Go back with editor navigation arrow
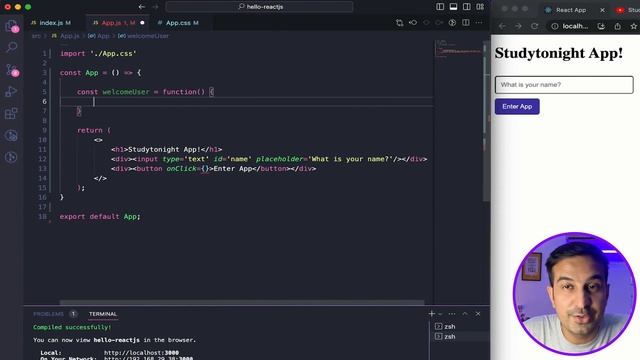The width and height of the screenshot is (640, 360). 142,7
